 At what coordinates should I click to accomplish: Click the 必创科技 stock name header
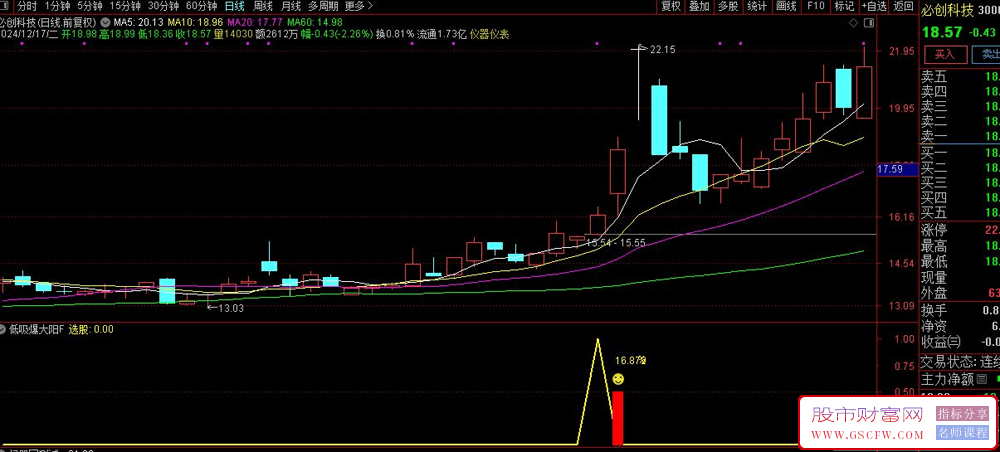[x=946, y=10]
